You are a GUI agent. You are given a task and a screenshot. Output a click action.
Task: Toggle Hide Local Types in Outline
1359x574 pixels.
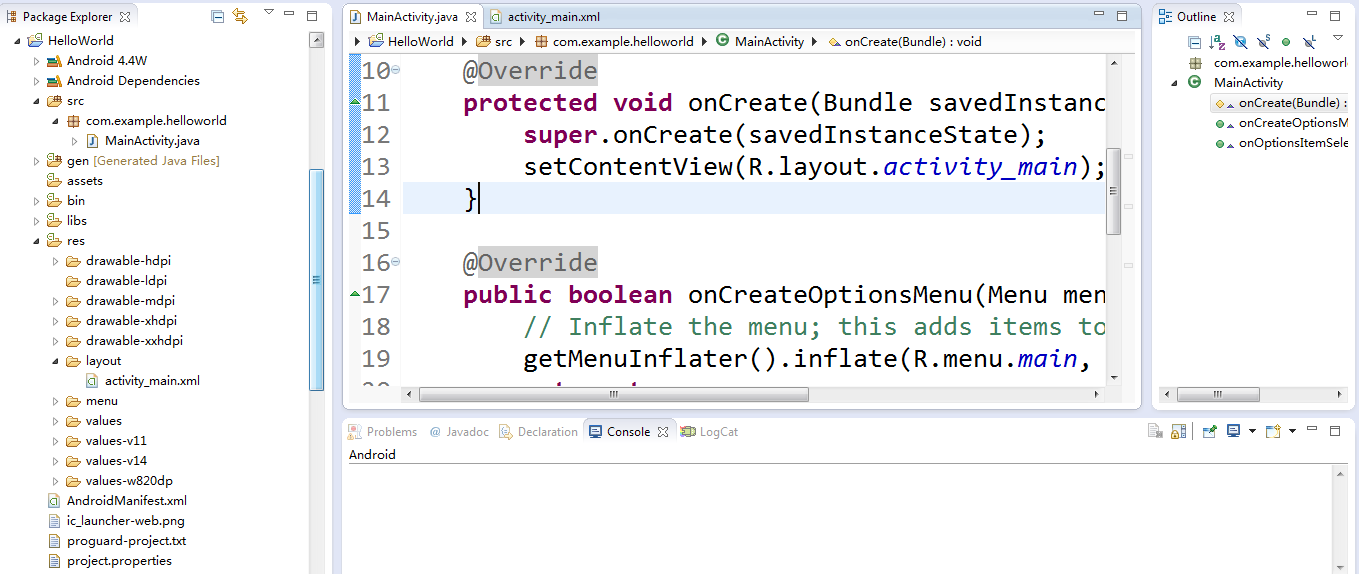1309,42
